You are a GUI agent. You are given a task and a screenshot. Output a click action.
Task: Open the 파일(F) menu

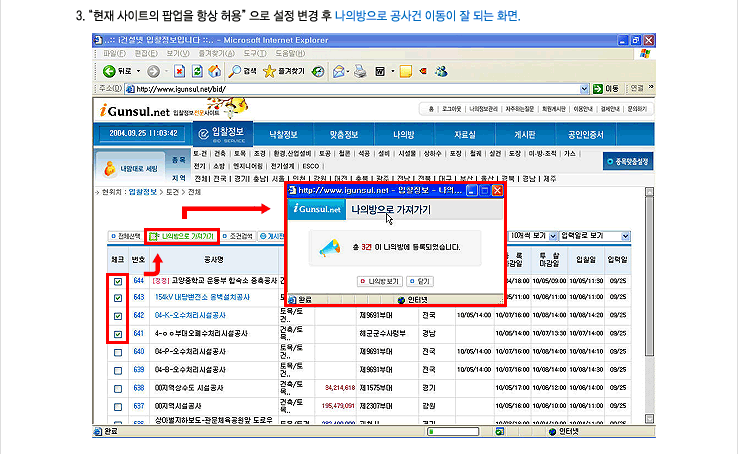(115, 54)
